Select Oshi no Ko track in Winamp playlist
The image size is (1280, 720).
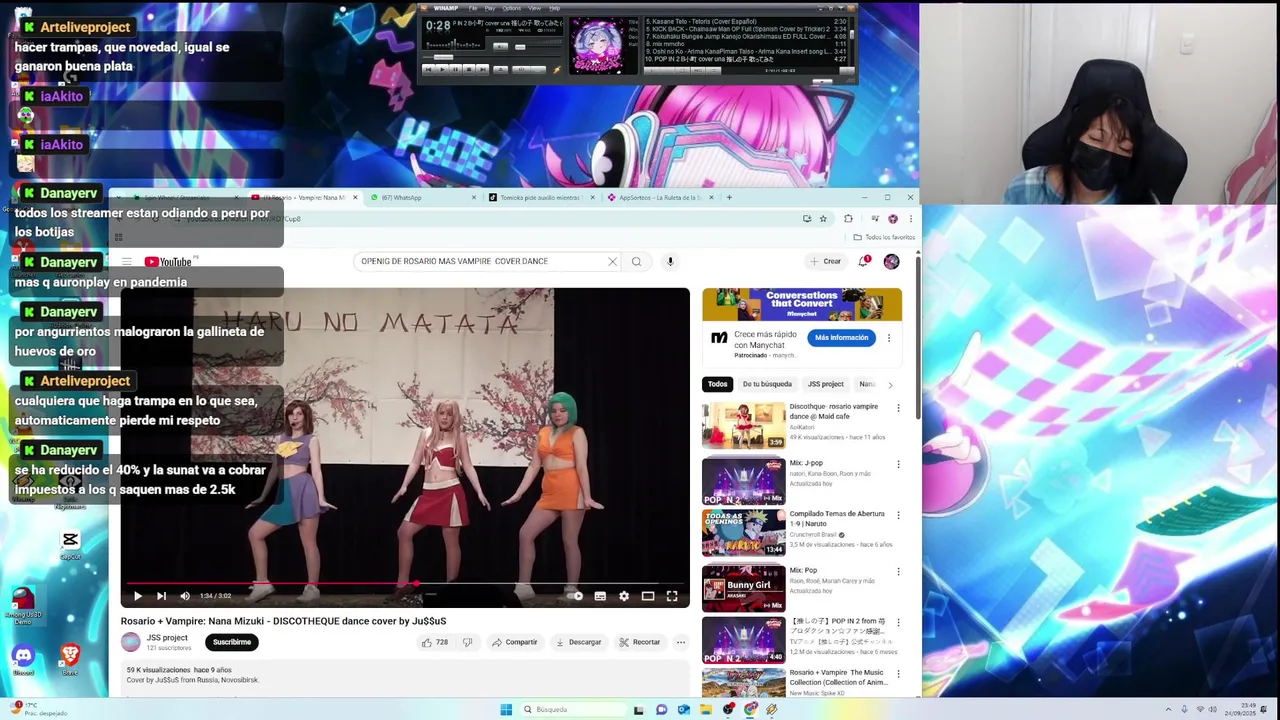coord(747,51)
